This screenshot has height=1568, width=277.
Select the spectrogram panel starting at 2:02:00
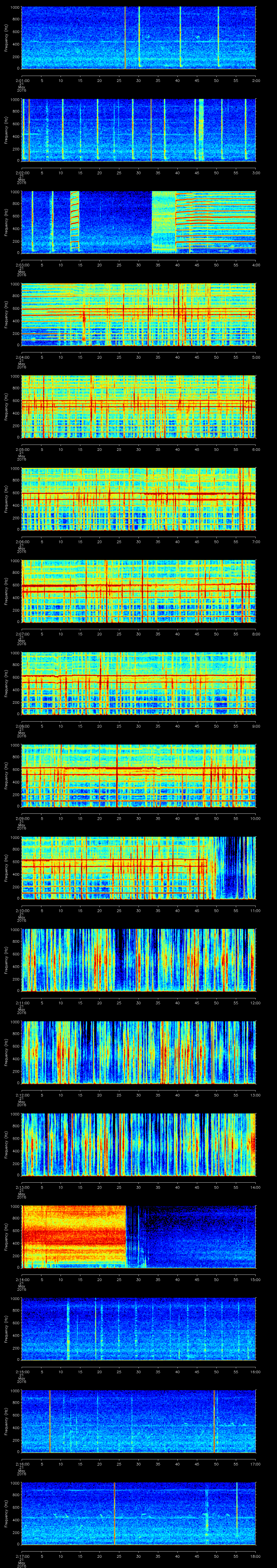(139, 130)
